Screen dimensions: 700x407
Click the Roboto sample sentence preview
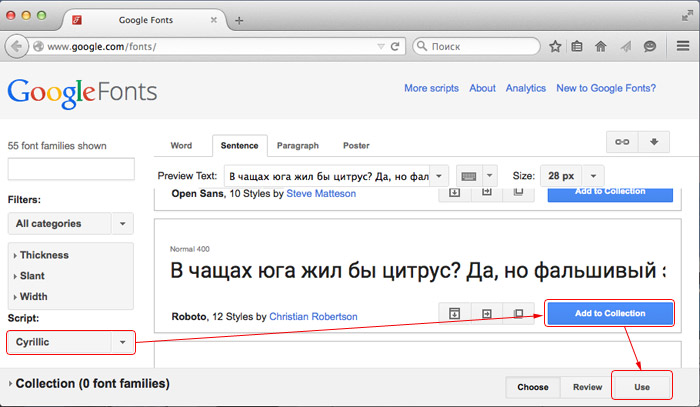coord(418,271)
